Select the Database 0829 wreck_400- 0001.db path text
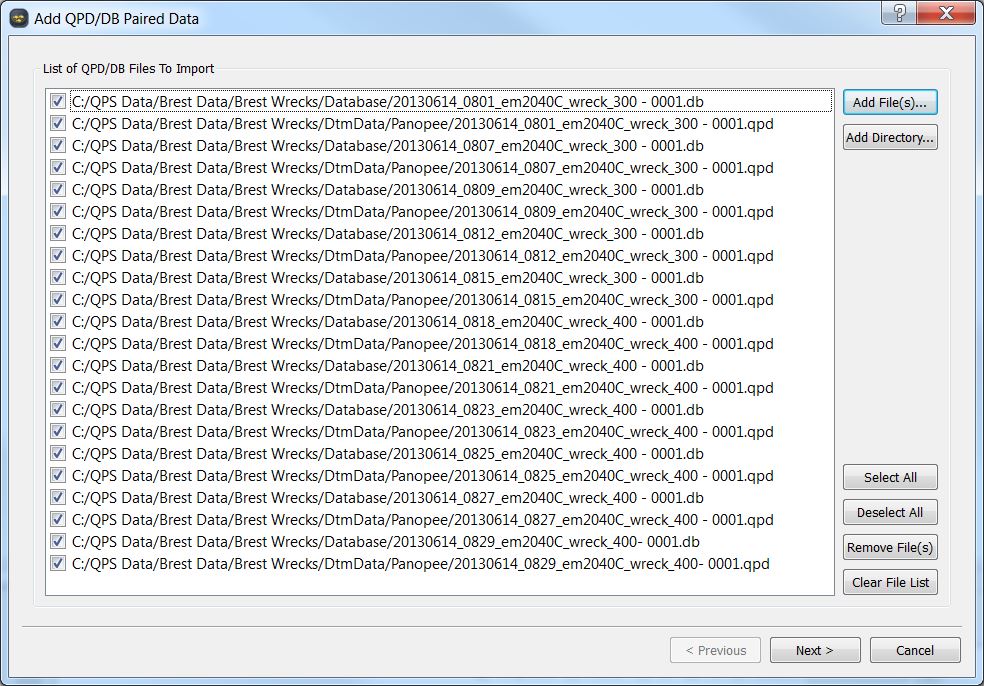The image size is (984, 686). coord(386,542)
